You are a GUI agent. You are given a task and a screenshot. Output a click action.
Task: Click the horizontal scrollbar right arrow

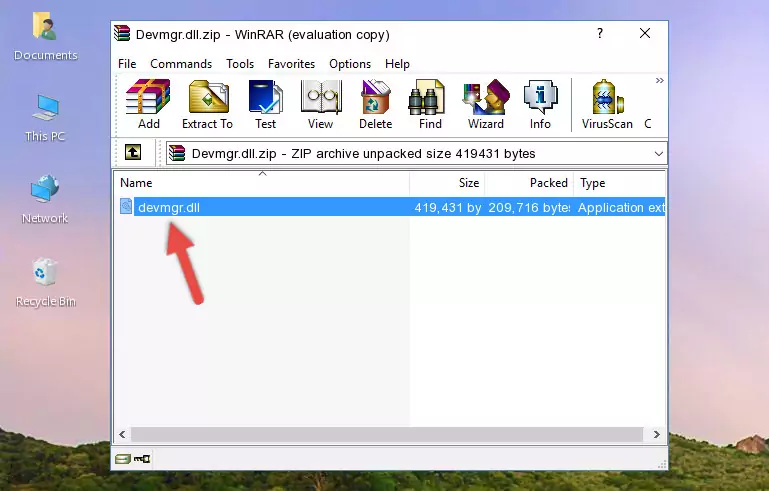pos(656,435)
